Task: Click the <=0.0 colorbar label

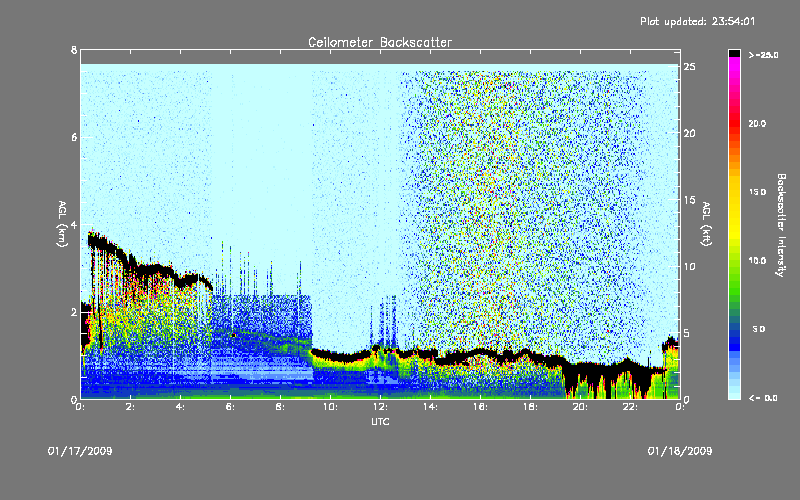Action: [763, 398]
